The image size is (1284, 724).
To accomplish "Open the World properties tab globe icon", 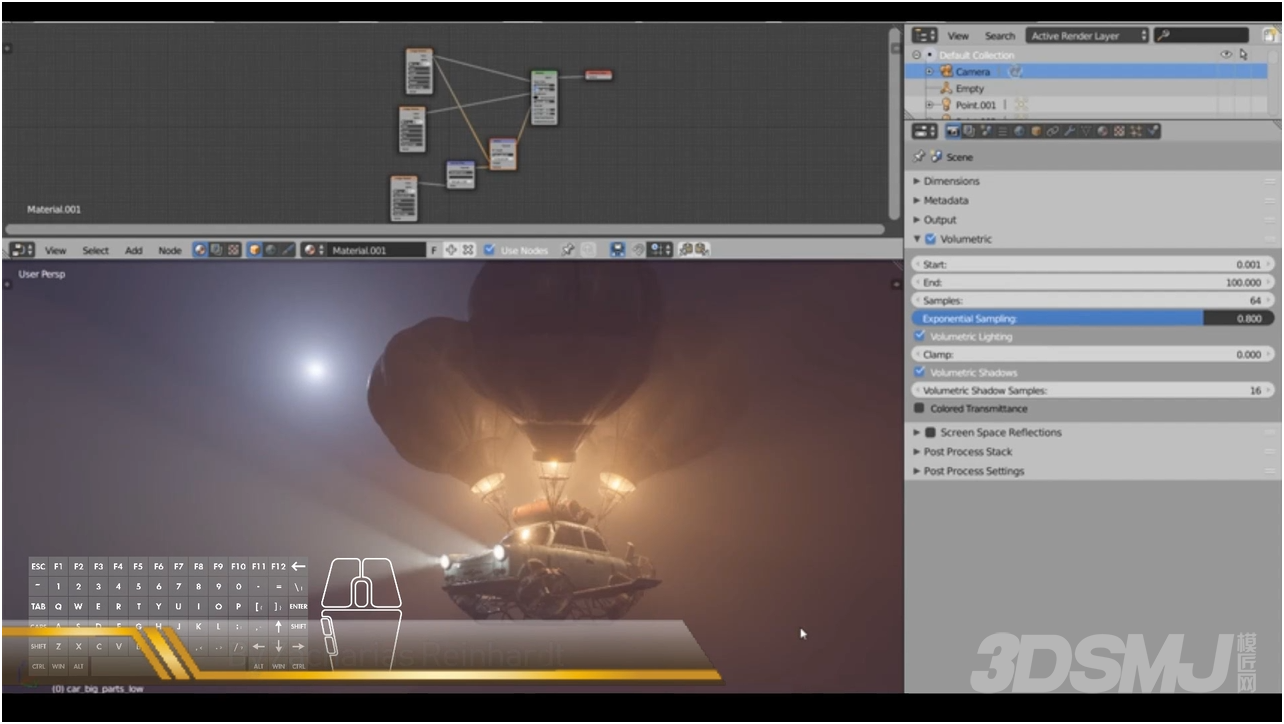I will click(x=1019, y=131).
